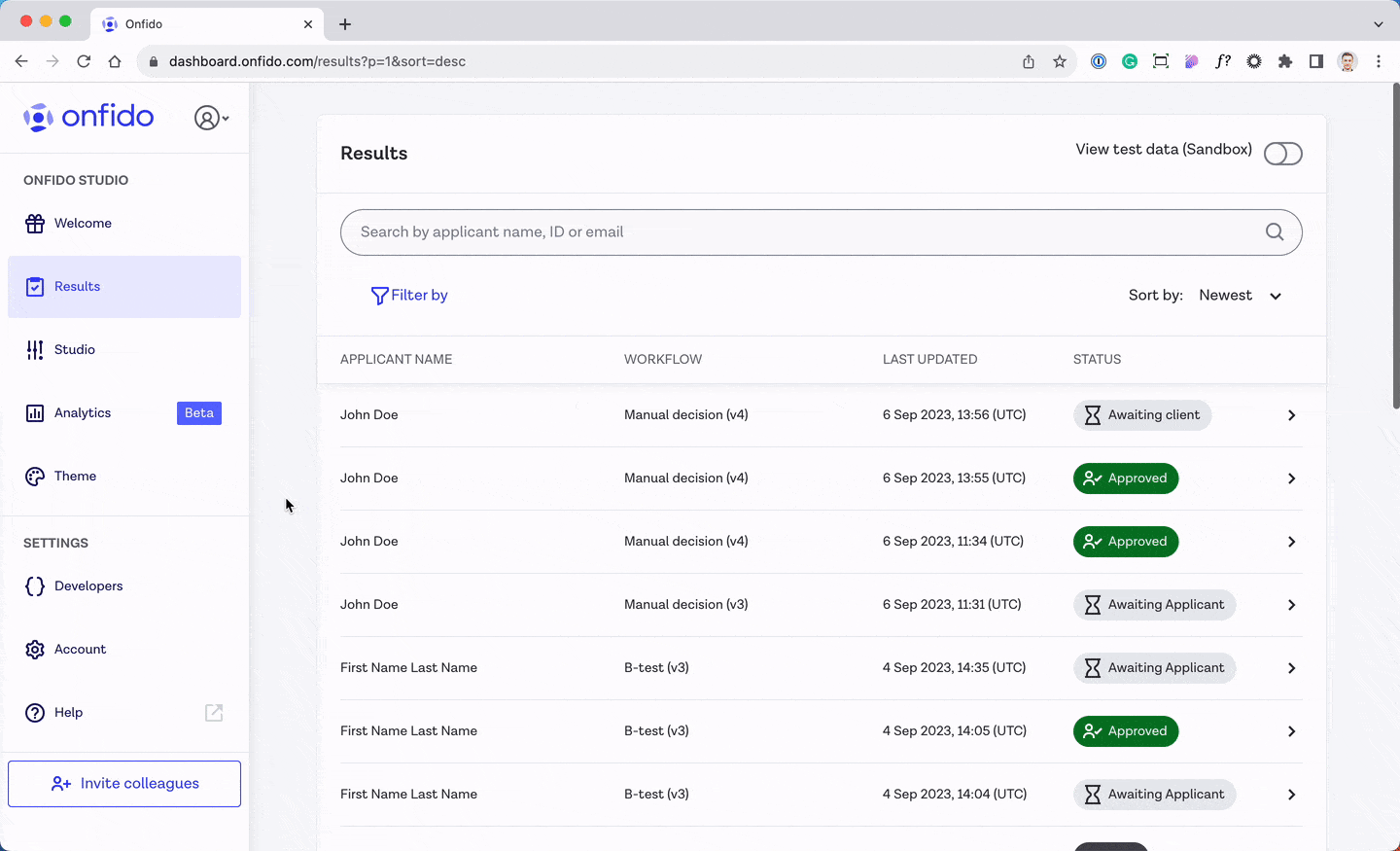
Task: Go to Analytics in the sidebar
Action: pos(83,413)
